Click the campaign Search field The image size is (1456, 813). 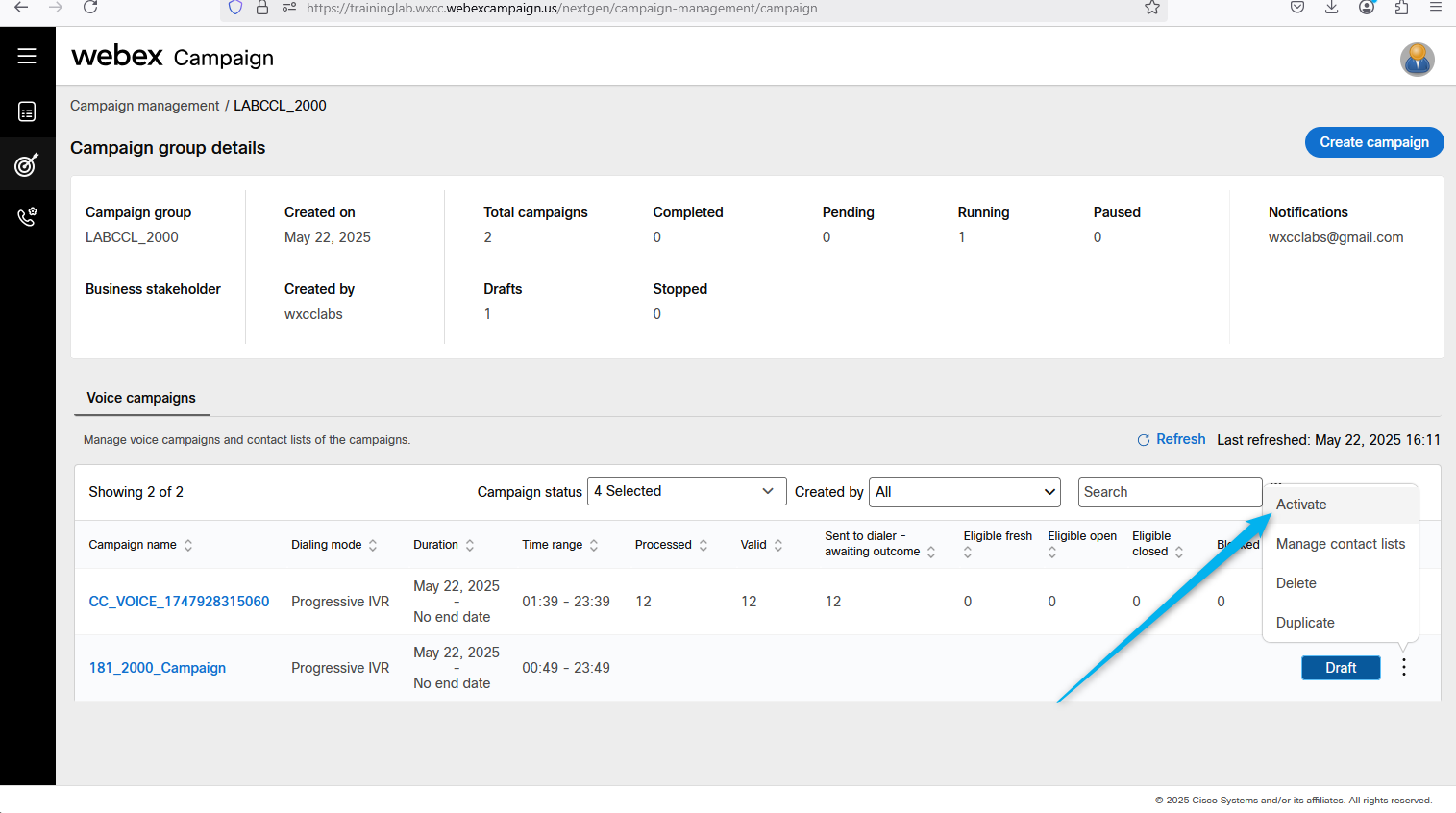point(1169,492)
